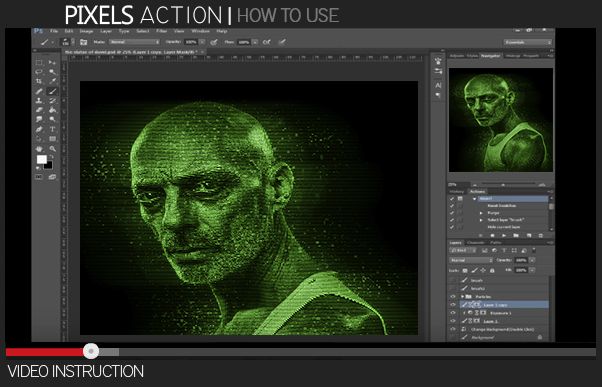The image size is (602, 387).
Task: Switch to the History tab
Action: pyautogui.click(x=456, y=192)
